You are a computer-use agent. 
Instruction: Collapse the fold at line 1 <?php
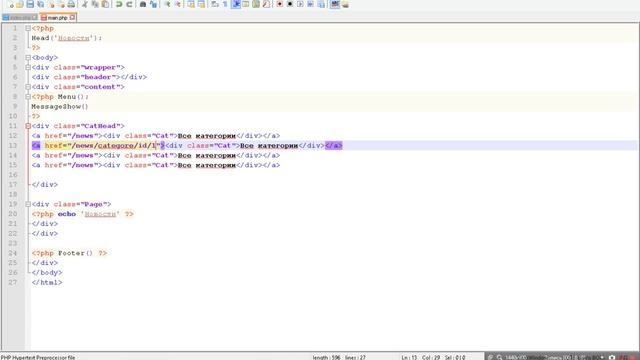tap(28, 28)
